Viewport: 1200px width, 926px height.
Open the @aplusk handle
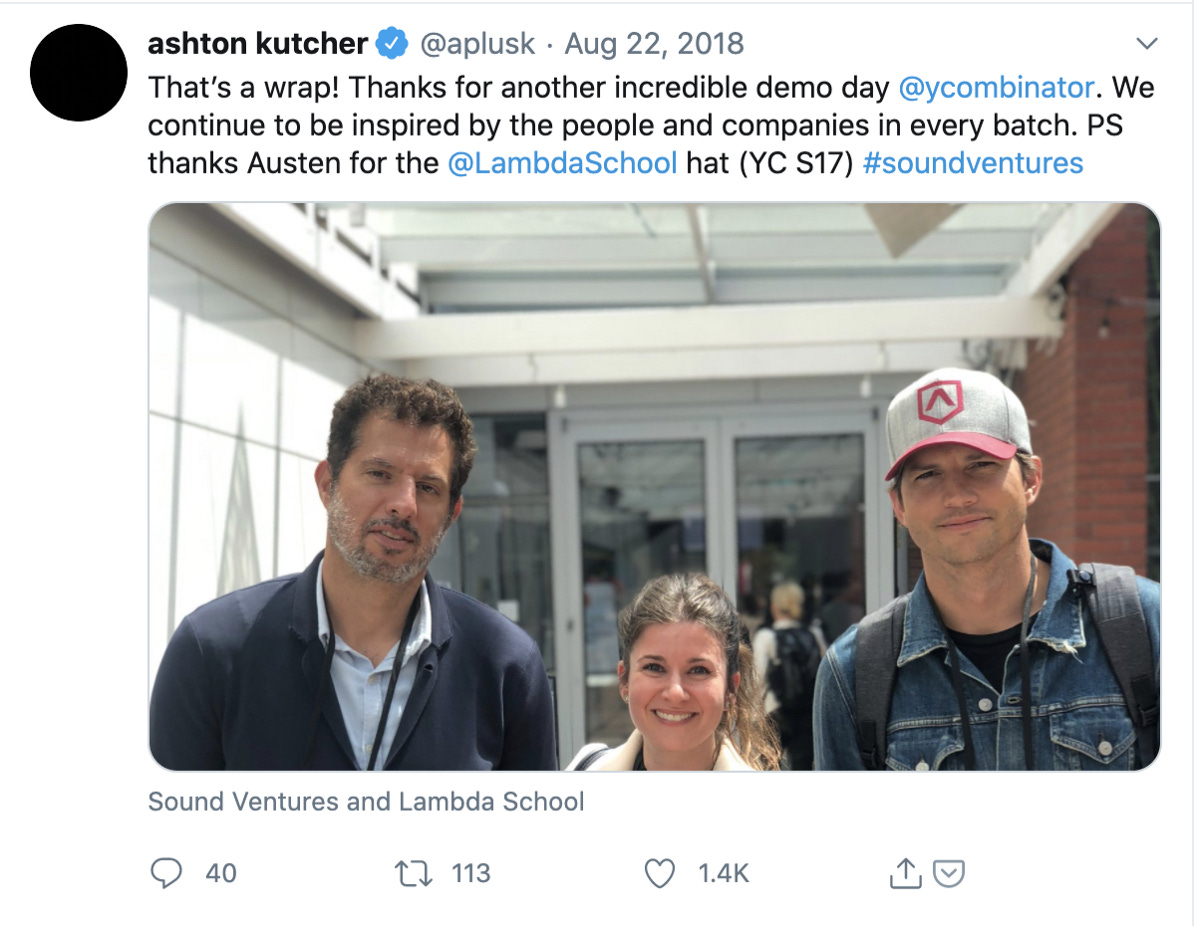click(477, 44)
